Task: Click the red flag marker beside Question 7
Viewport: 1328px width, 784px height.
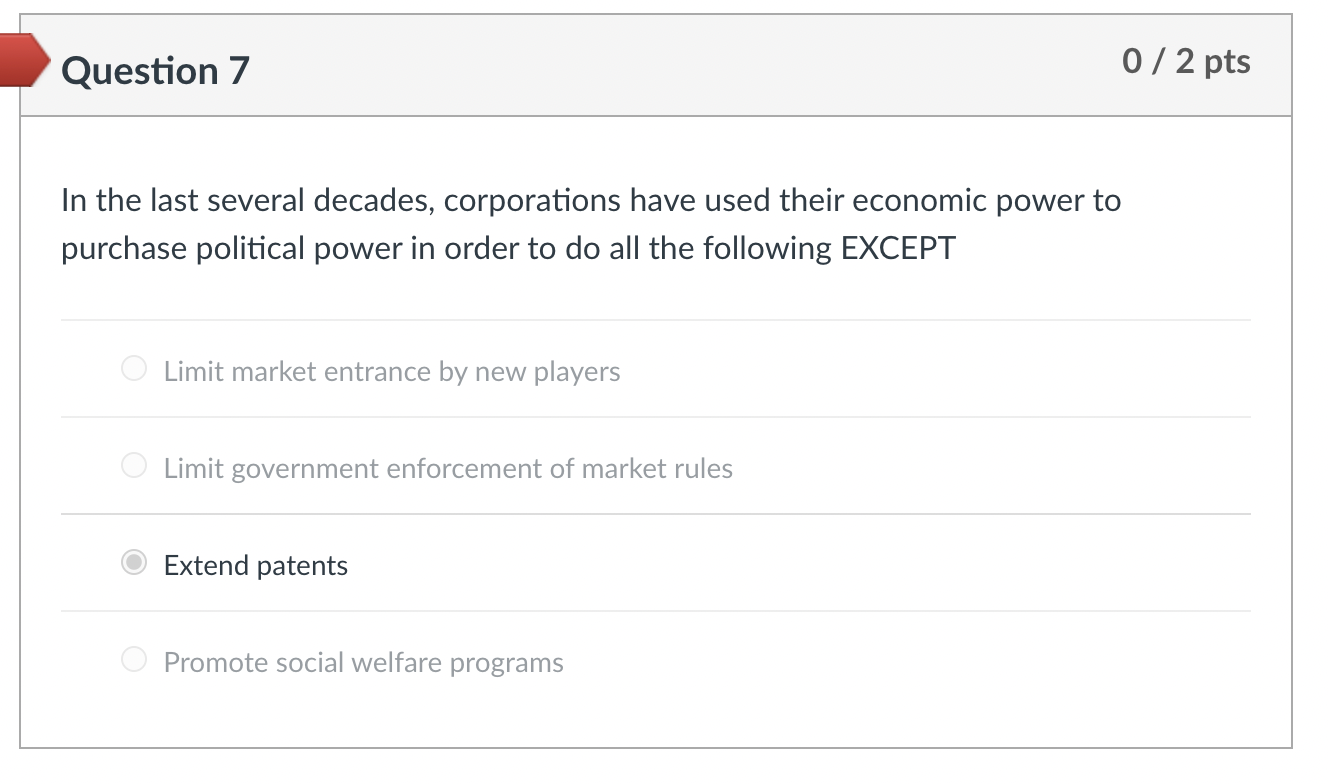Action: pos(22,61)
